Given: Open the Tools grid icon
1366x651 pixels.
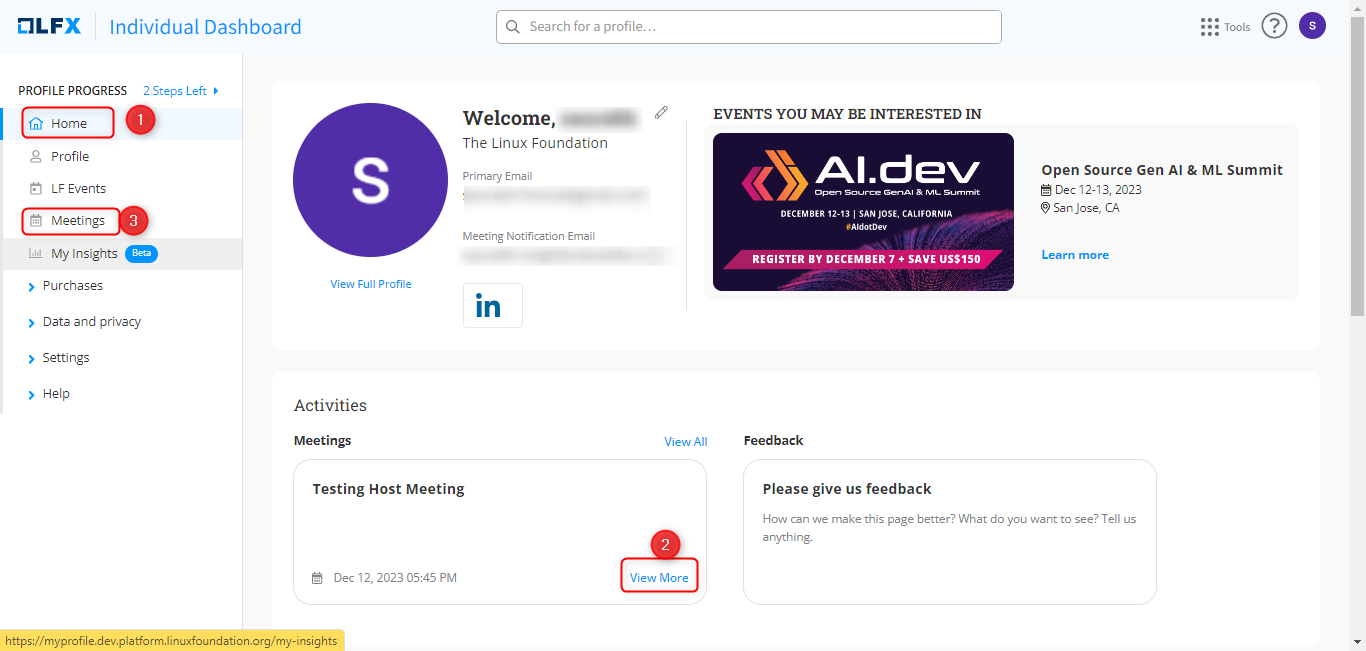Looking at the screenshot, I should [1210, 27].
